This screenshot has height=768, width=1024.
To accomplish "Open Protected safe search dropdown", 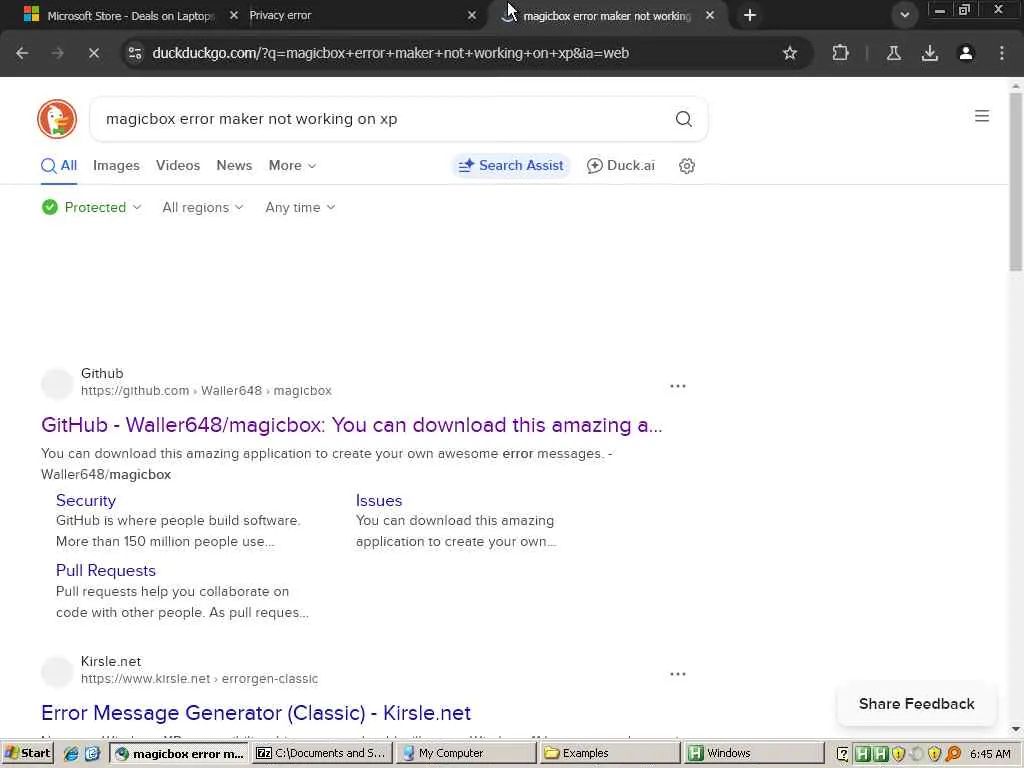I will (x=91, y=208).
